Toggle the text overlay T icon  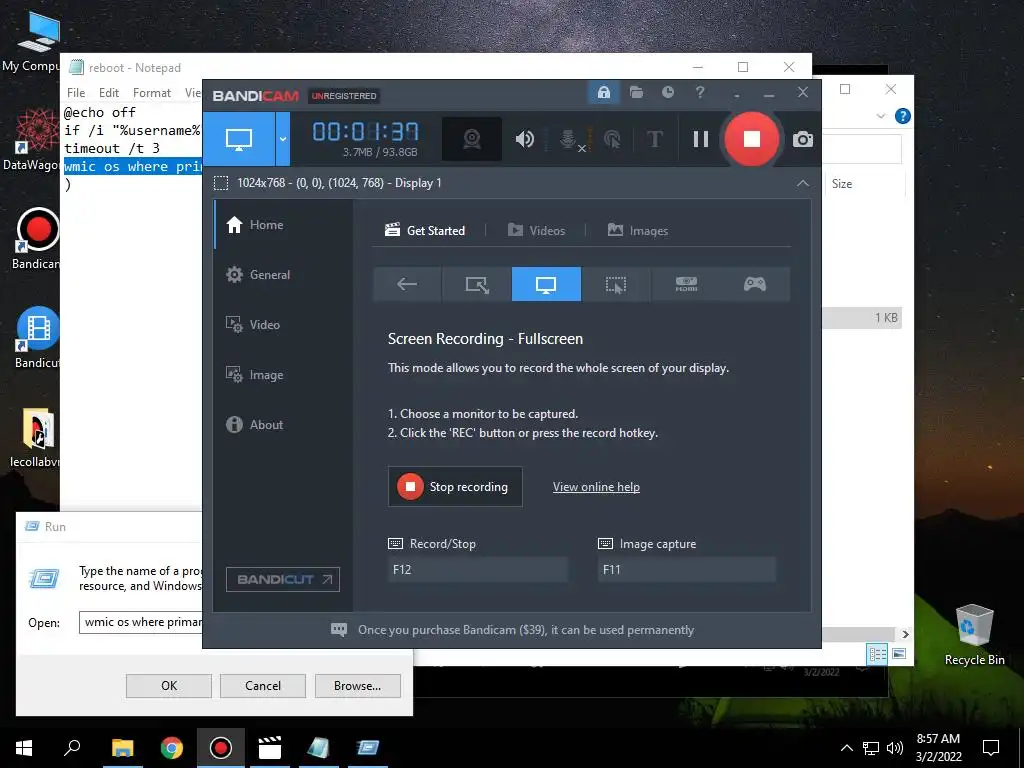click(x=654, y=139)
